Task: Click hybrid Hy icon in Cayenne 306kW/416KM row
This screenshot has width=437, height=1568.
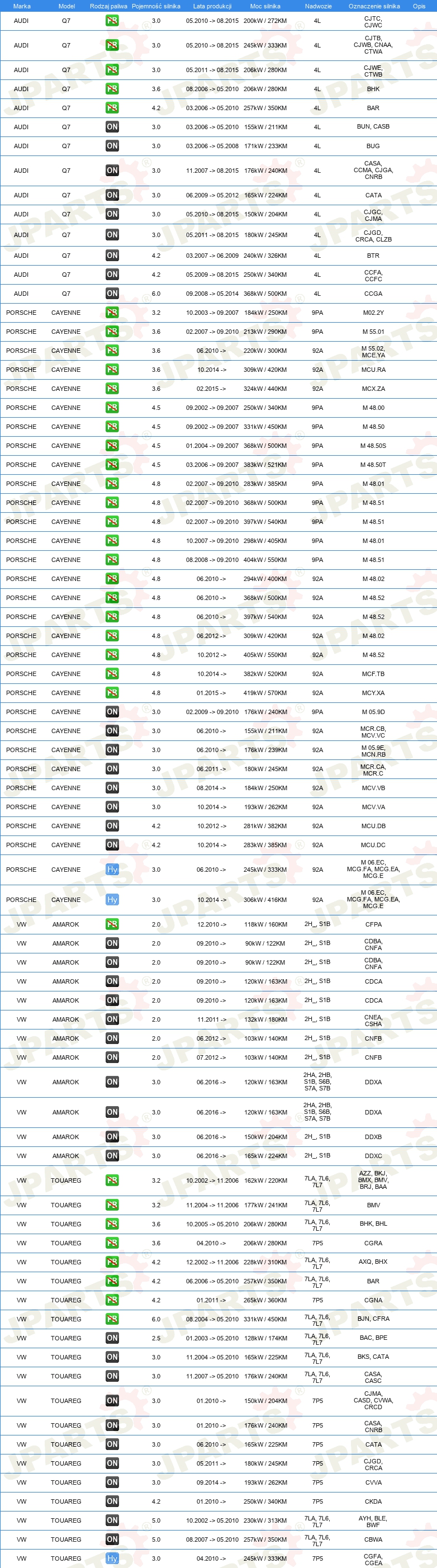Action: tap(112, 900)
